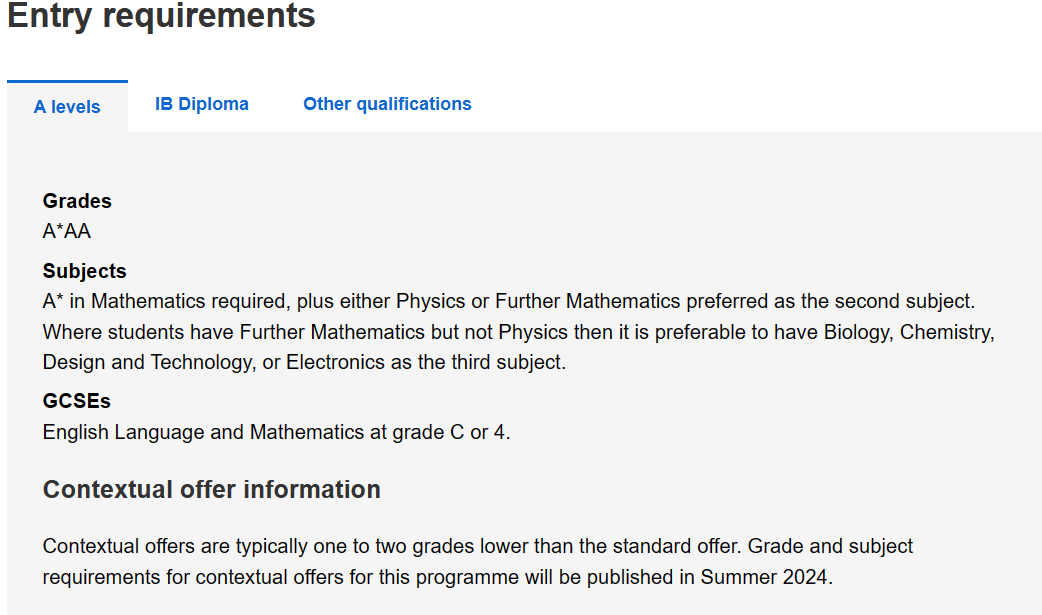This screenshot has height=615, width=1042.
Task: Open the Other qualifications tab
Action: (387, 104)
